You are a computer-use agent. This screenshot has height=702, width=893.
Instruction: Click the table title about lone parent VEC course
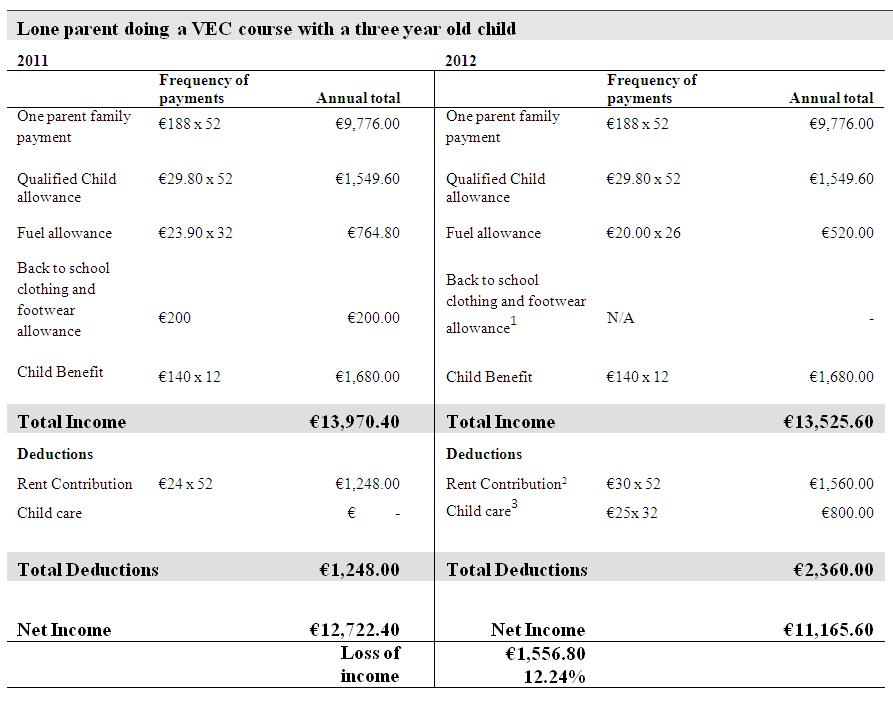[267, 28]
